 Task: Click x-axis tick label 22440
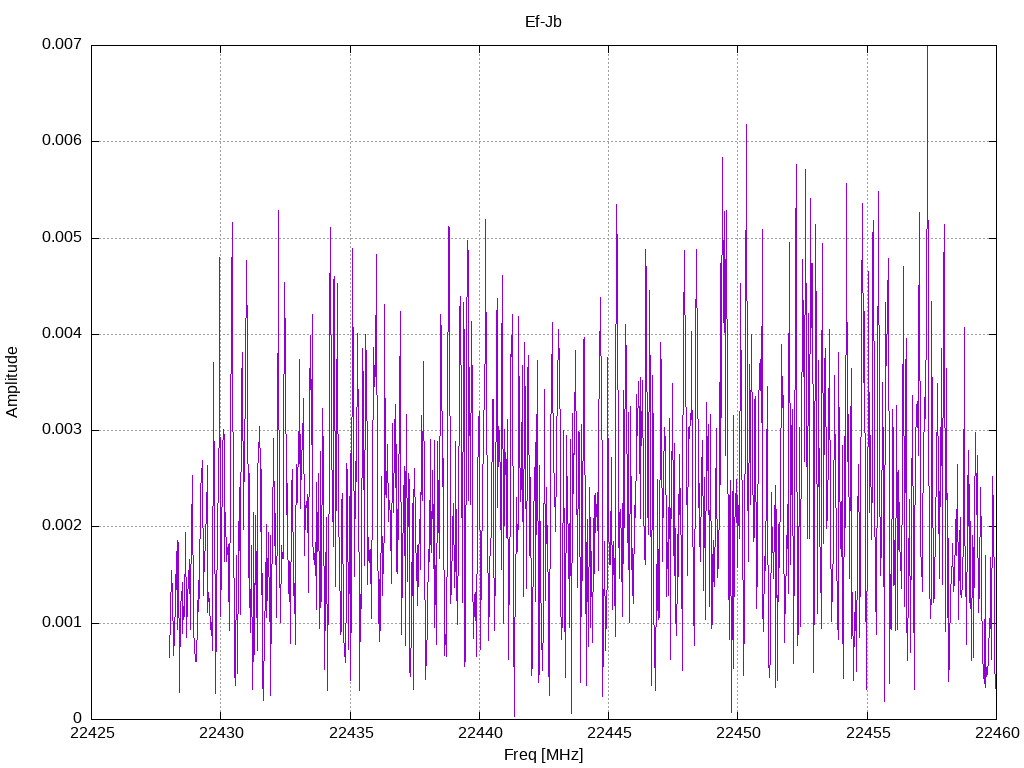tap(480, 733)
